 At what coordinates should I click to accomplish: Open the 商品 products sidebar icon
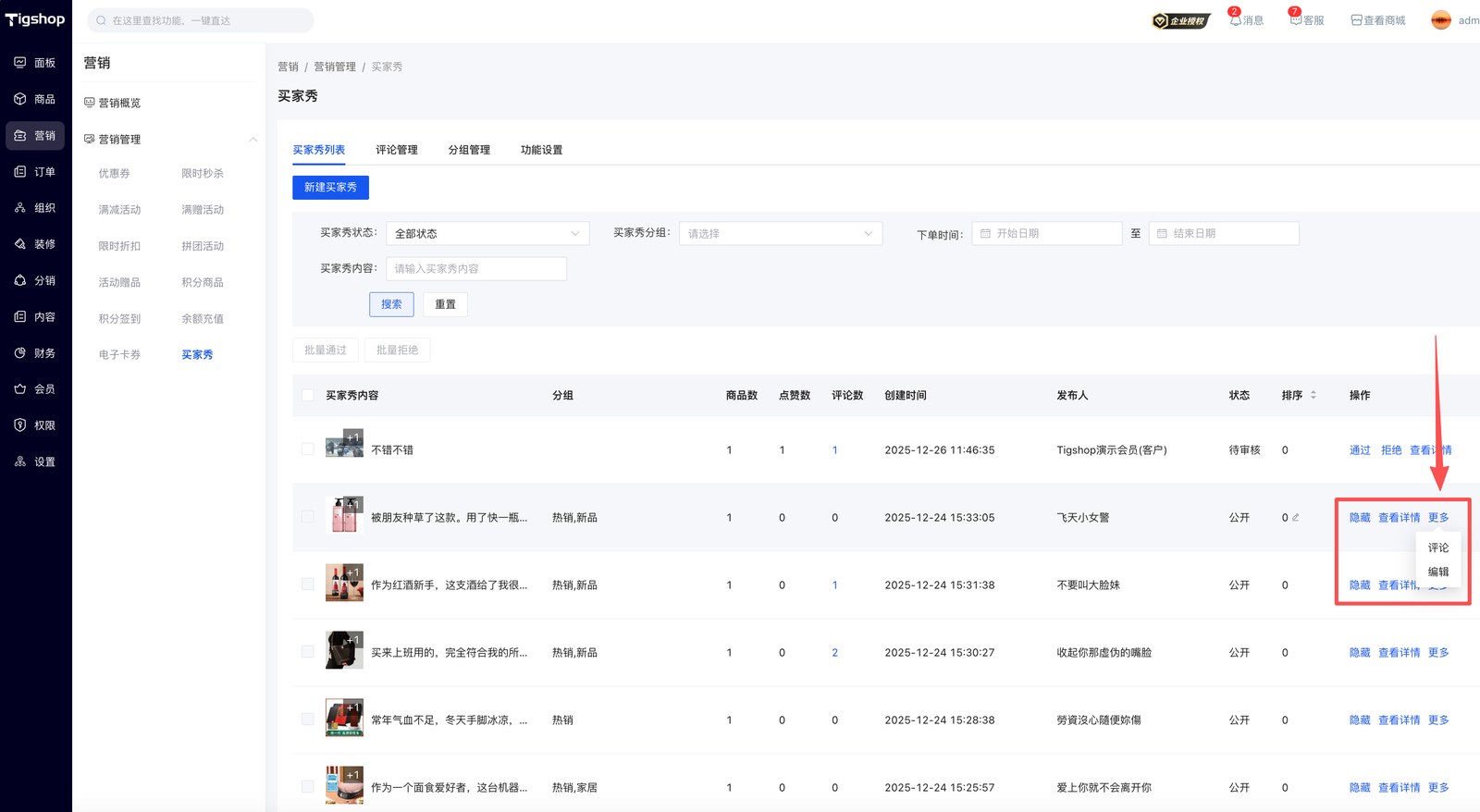[20, 99]
